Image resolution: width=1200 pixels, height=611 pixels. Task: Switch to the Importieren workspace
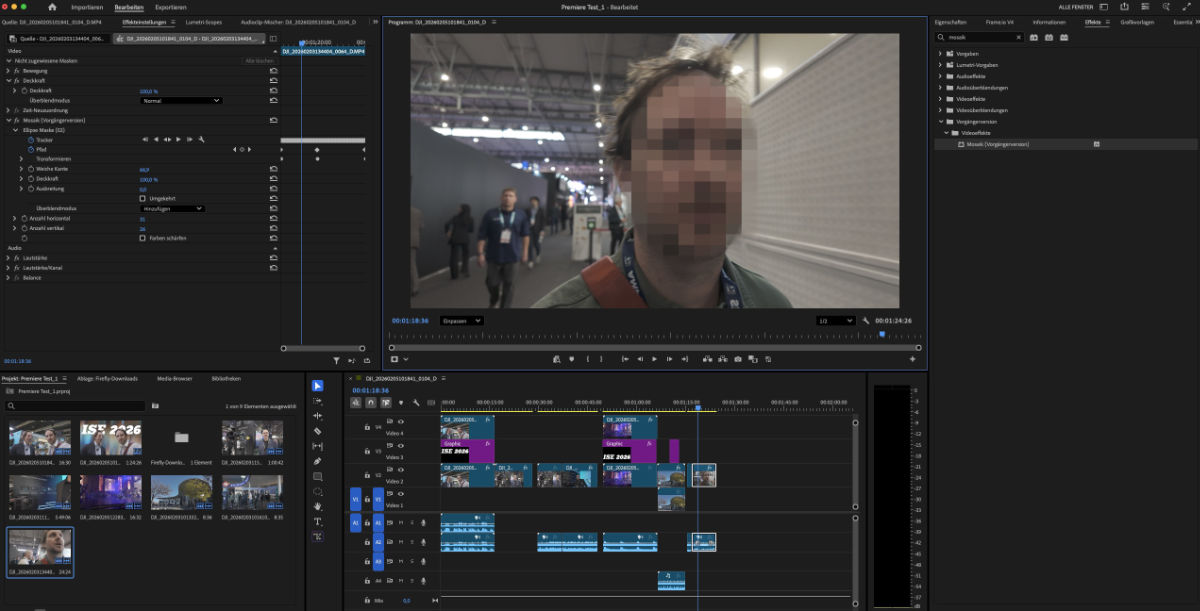pyautogui.click(x=87, y=7)
